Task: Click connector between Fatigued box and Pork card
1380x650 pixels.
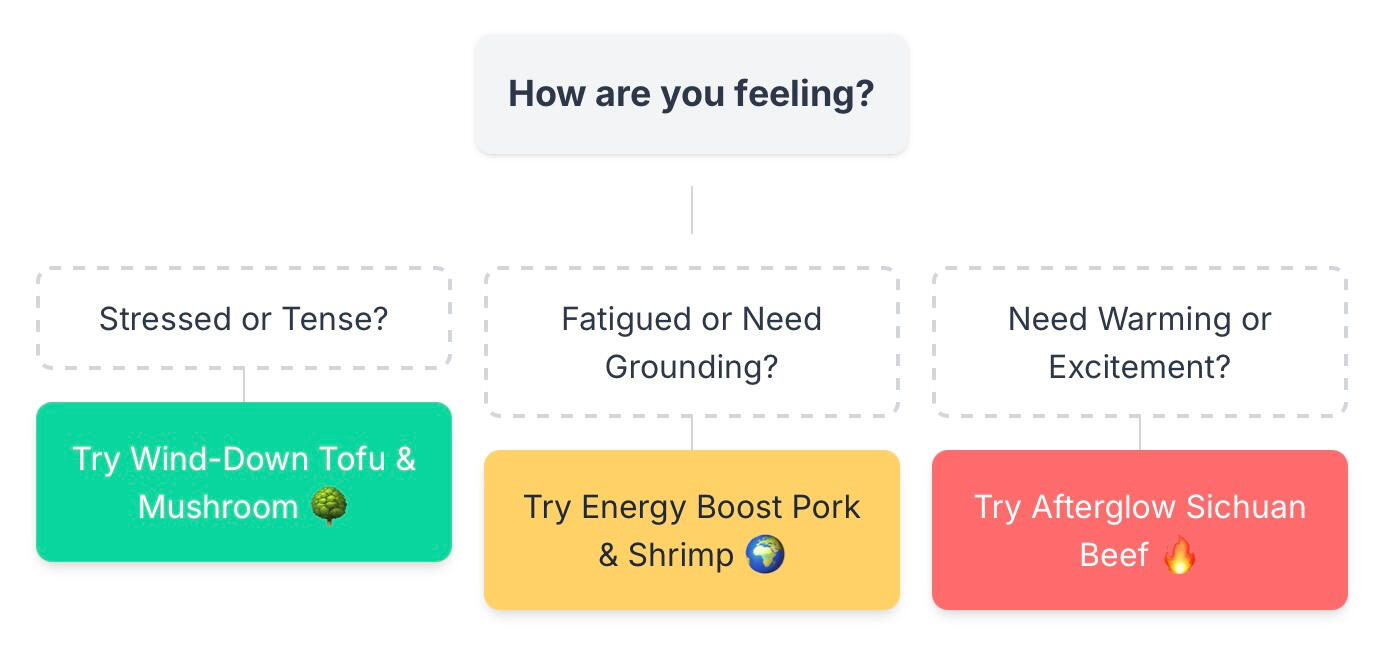Action: 692,434
